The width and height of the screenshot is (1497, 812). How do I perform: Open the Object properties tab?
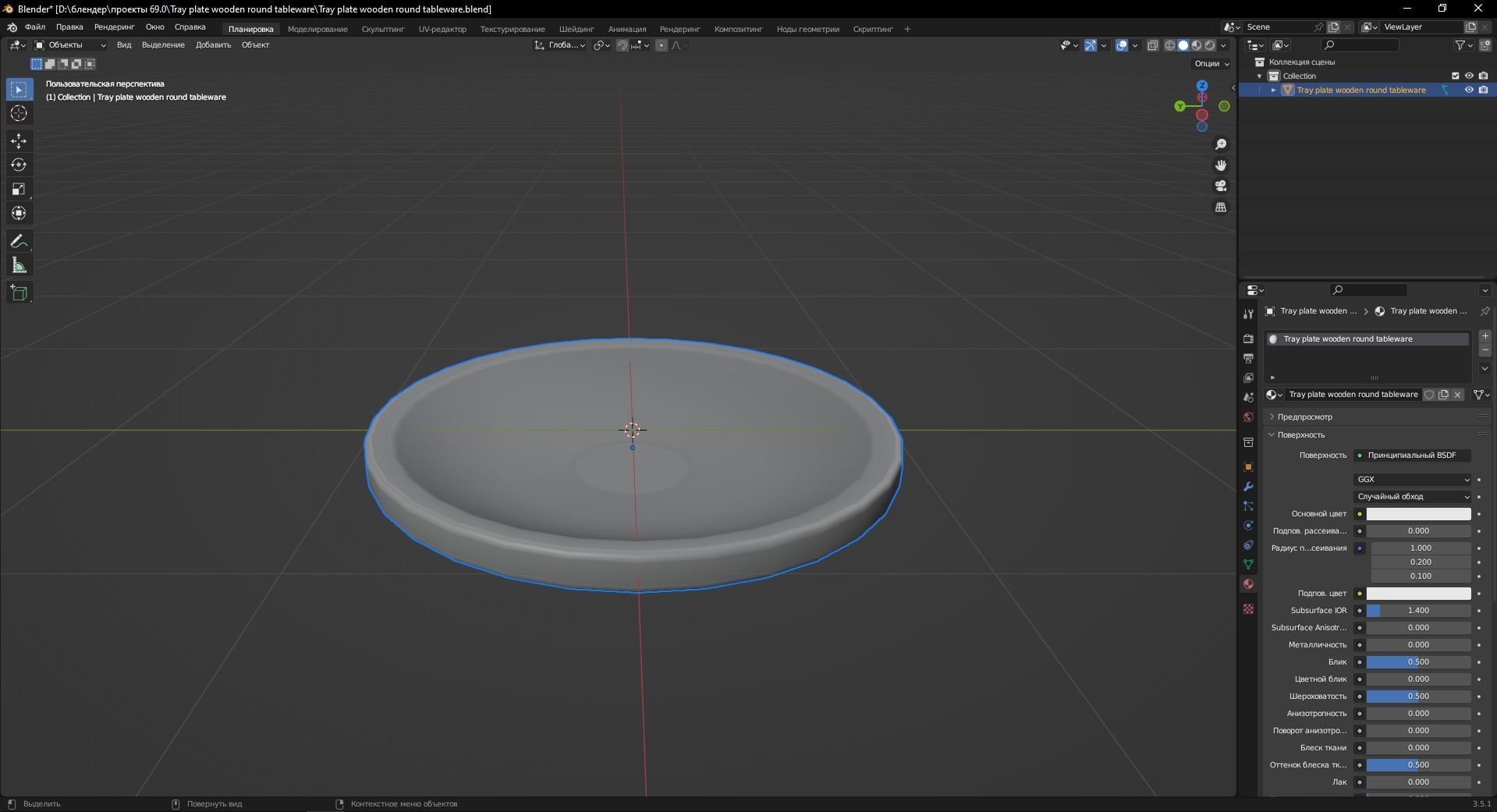pos(1248,467)
